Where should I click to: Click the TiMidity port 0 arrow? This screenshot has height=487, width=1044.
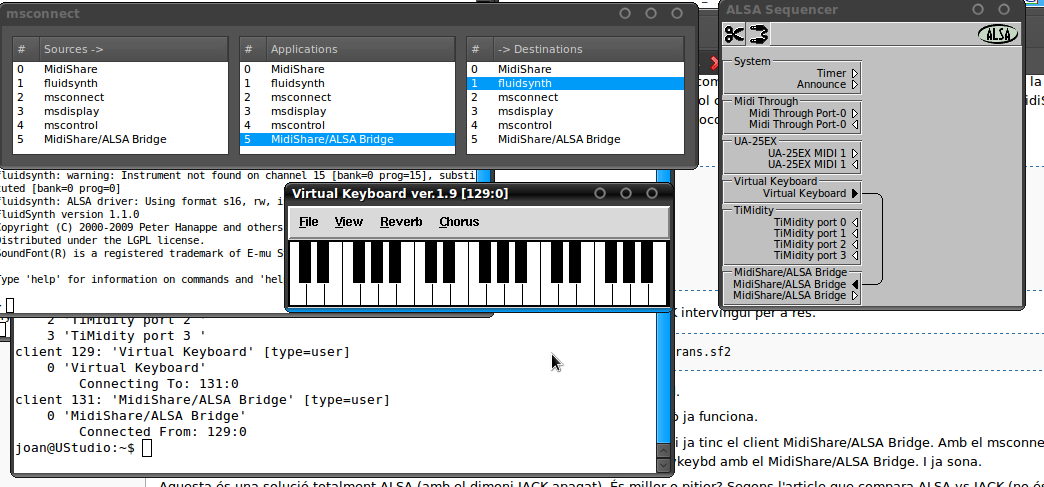855,222
